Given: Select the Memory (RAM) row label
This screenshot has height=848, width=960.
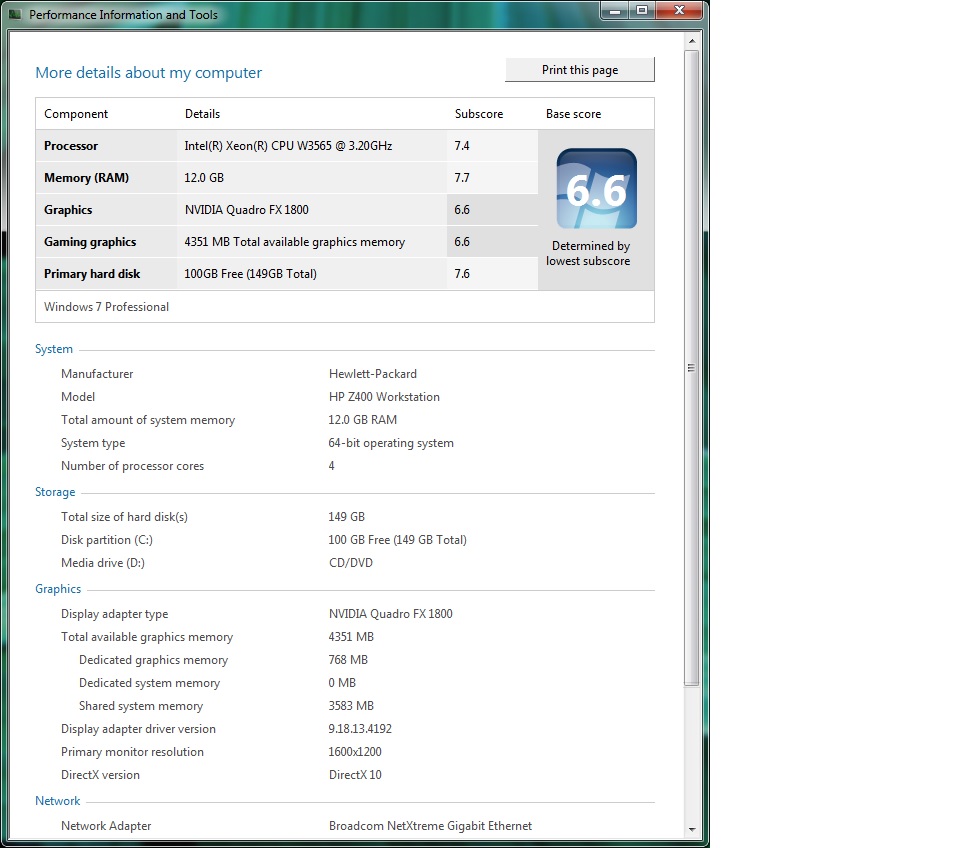Looking at the screenshot, I should point(86,178).
